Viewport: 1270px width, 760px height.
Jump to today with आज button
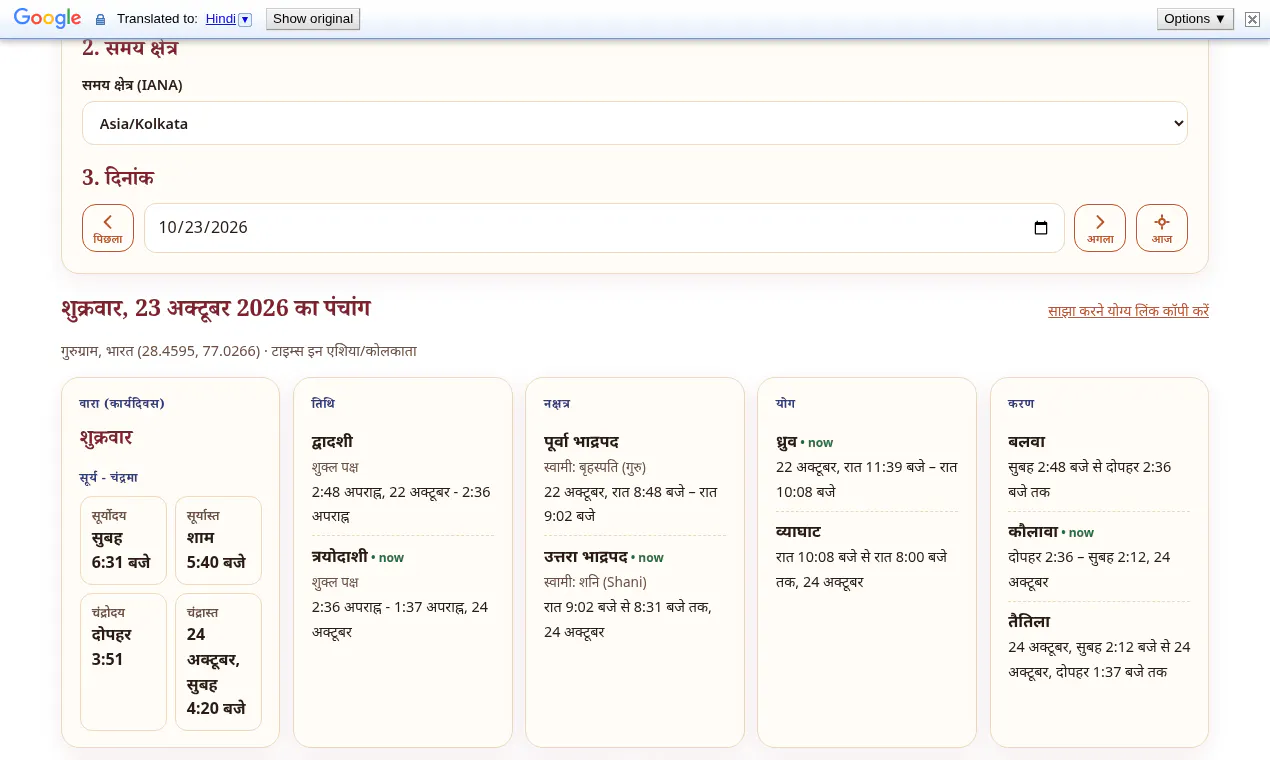(1162, 228)
